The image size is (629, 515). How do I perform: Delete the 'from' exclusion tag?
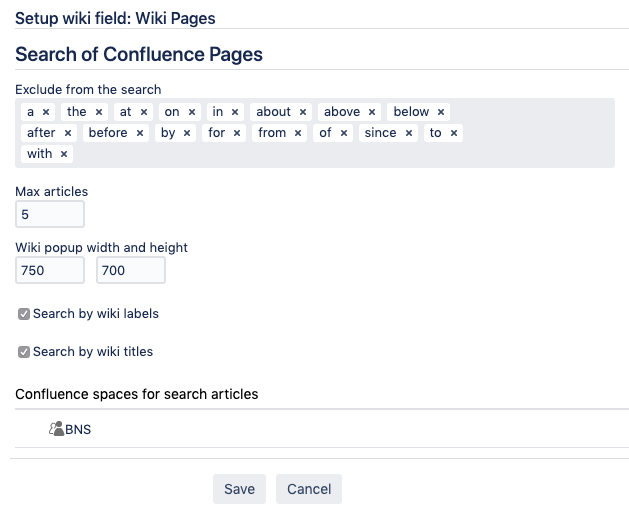click(x=298, y=133)
